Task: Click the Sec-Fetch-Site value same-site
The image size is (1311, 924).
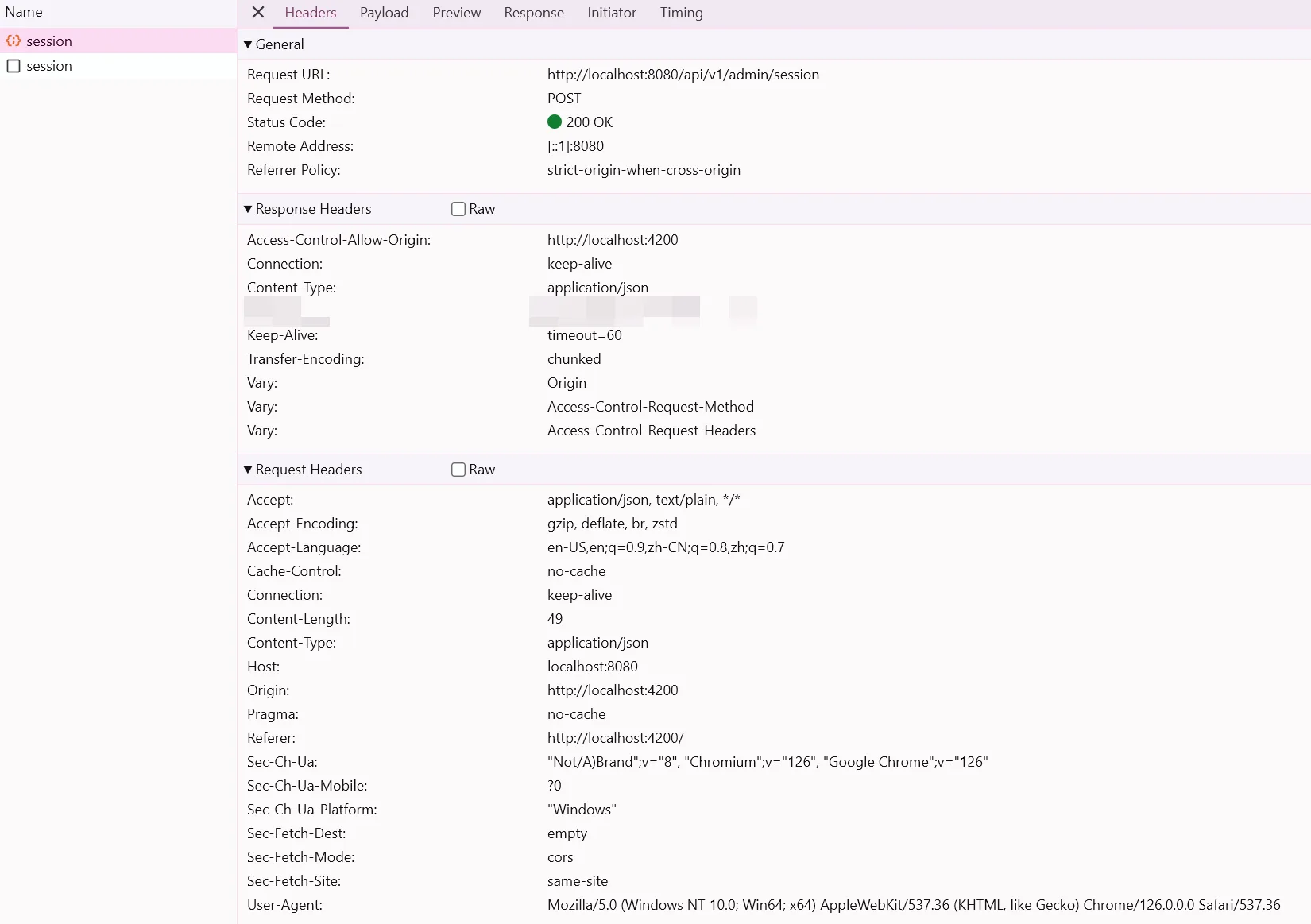Action: click(578, 881)
